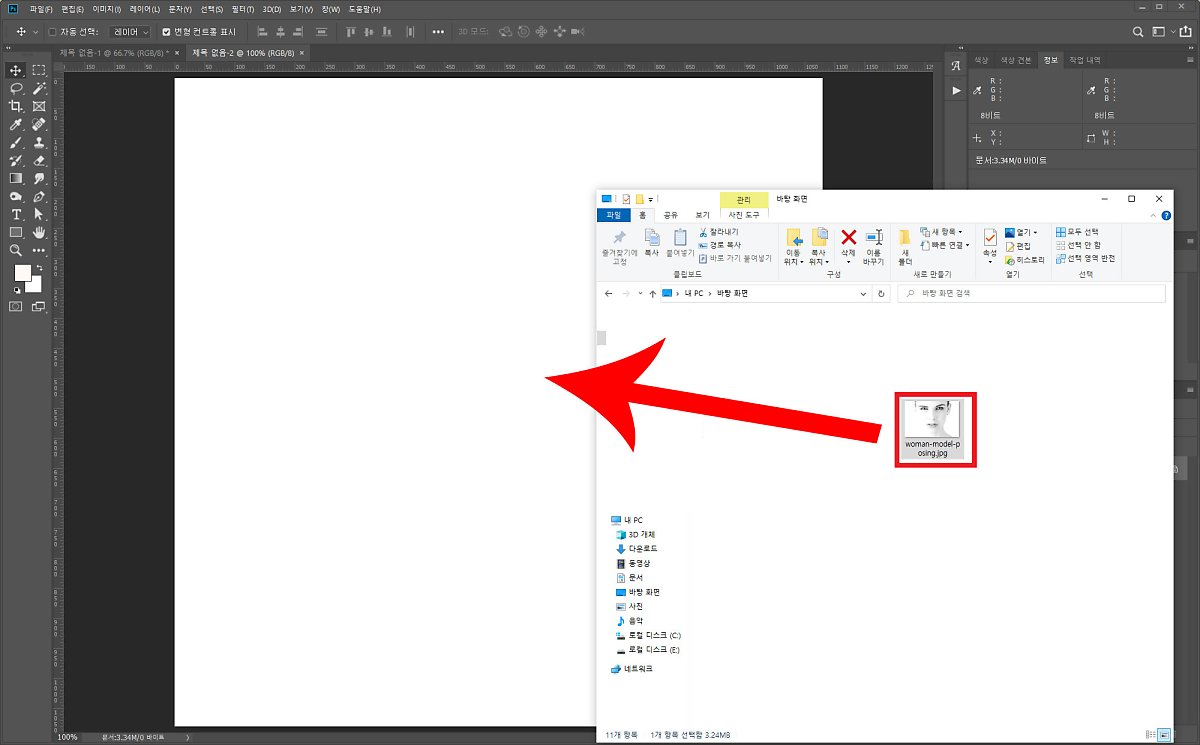Open the 레이어 auto-select dropdown
The height and width of the screenshot is (745, 1200).
tap(131, 32)
